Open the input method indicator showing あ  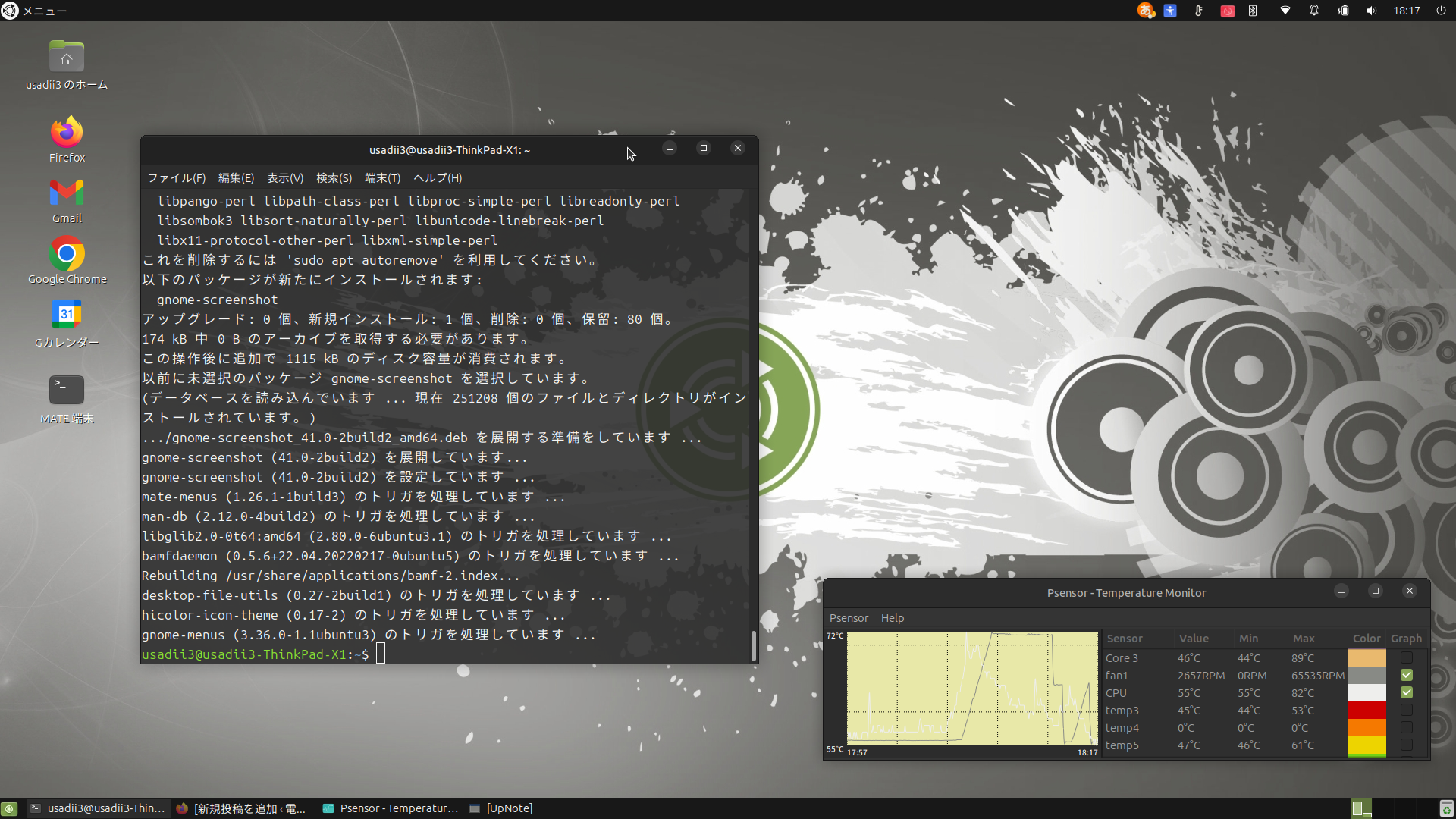click(x=1145, y=11)
